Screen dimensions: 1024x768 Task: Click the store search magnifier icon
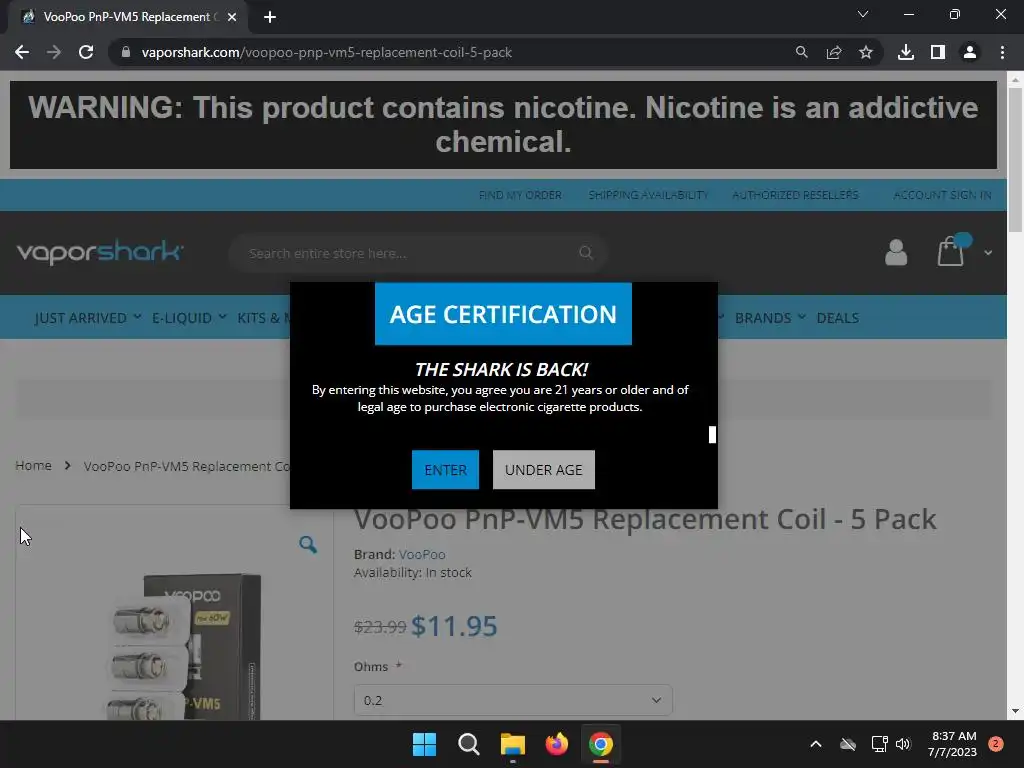tap(586, 253)
